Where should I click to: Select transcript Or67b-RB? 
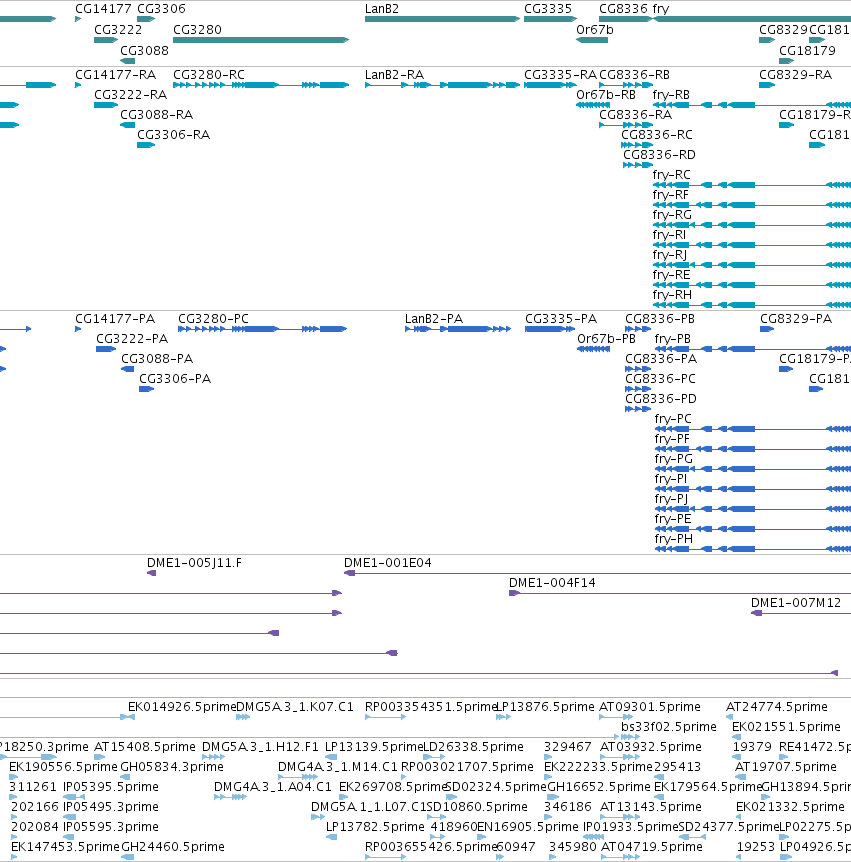pyautogui.click(x=606, y=95)
